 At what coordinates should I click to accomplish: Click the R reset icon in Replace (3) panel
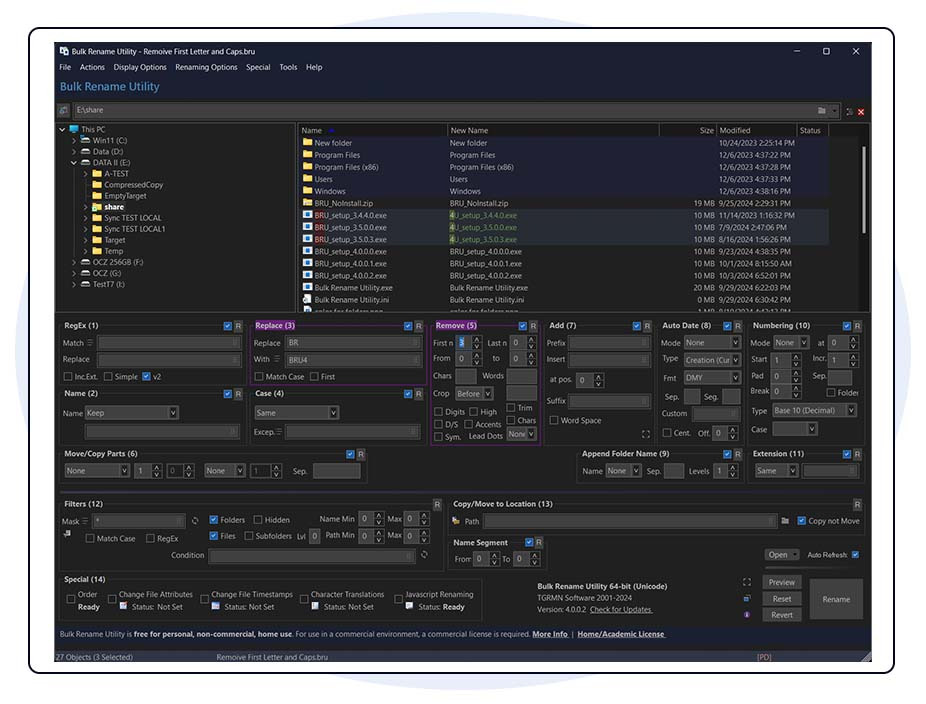pyautogui.click(x=420, y=326)
